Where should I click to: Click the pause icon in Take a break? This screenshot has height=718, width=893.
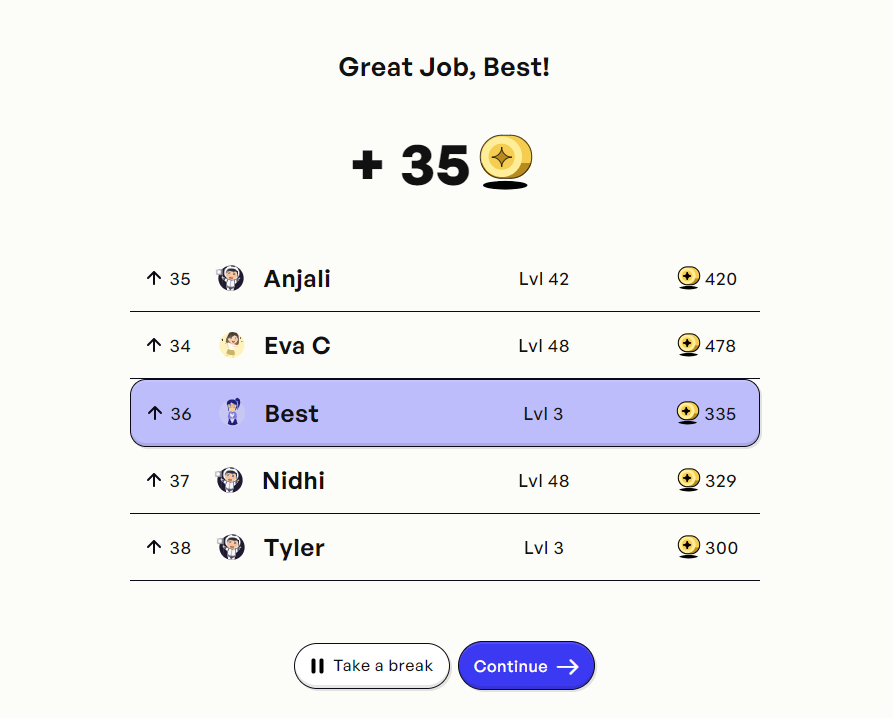pos(319,665)
